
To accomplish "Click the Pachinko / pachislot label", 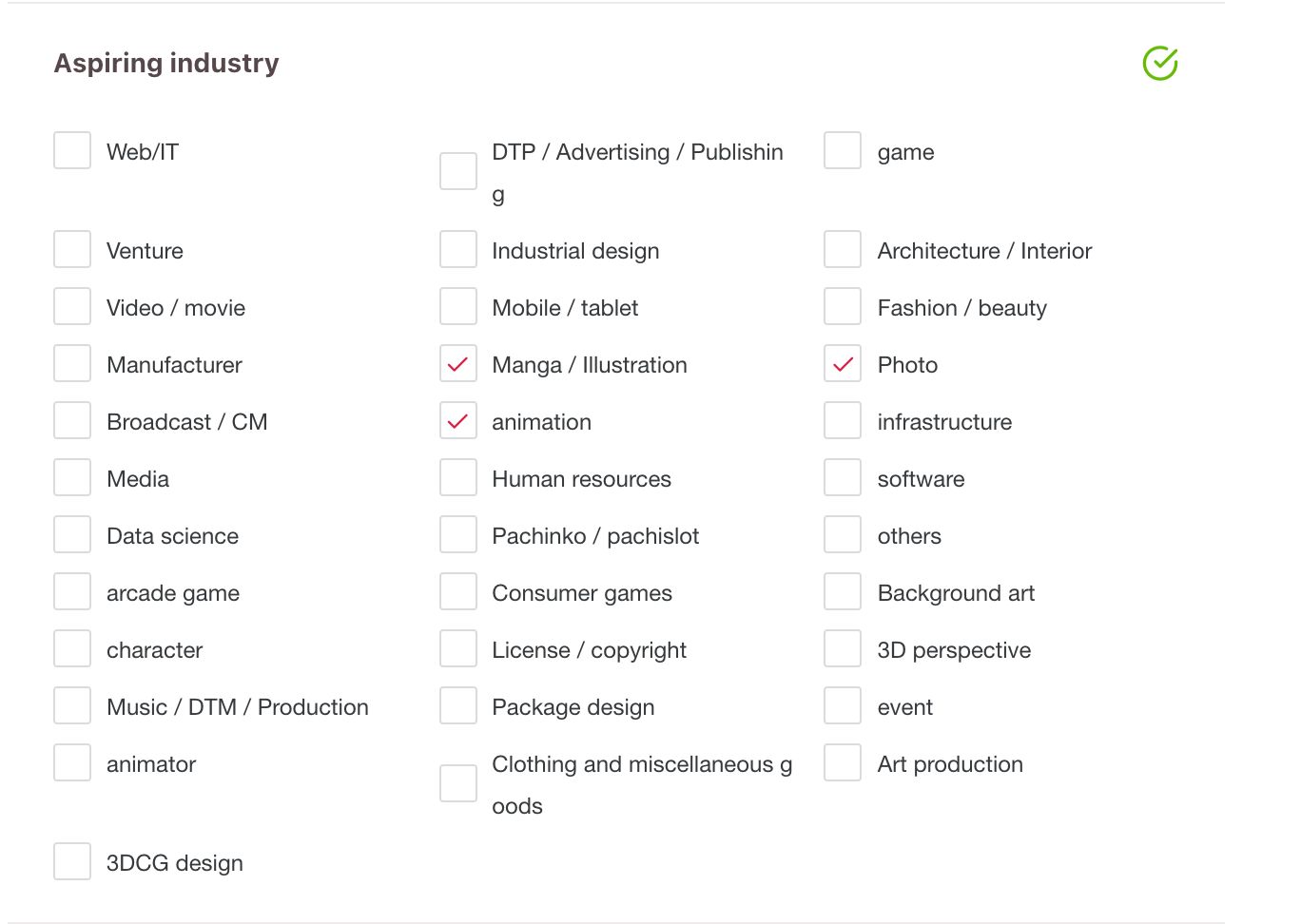I will pos(595,536).
